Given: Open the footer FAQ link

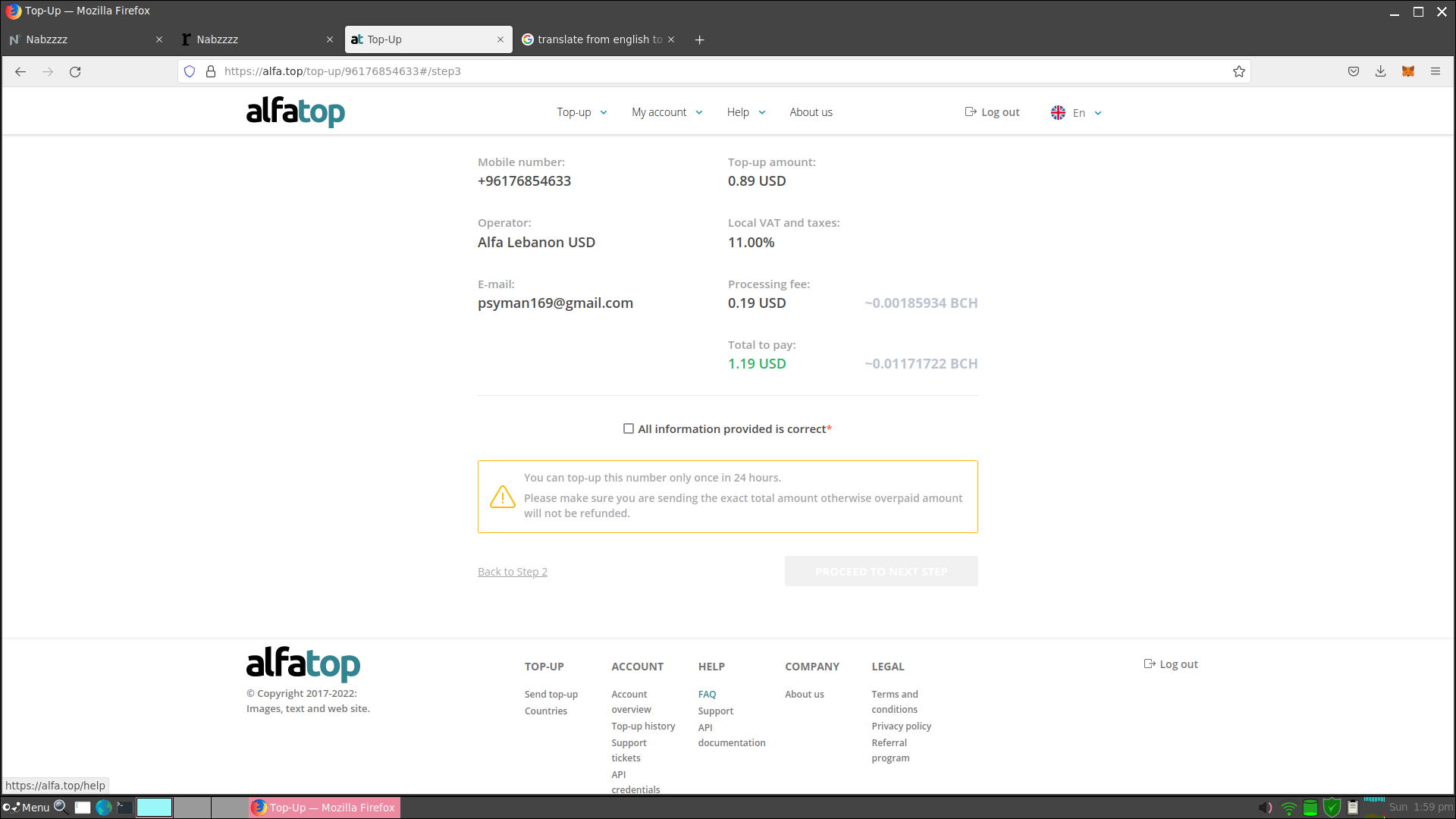Looking at the screenshot, I should click(707, 694).
